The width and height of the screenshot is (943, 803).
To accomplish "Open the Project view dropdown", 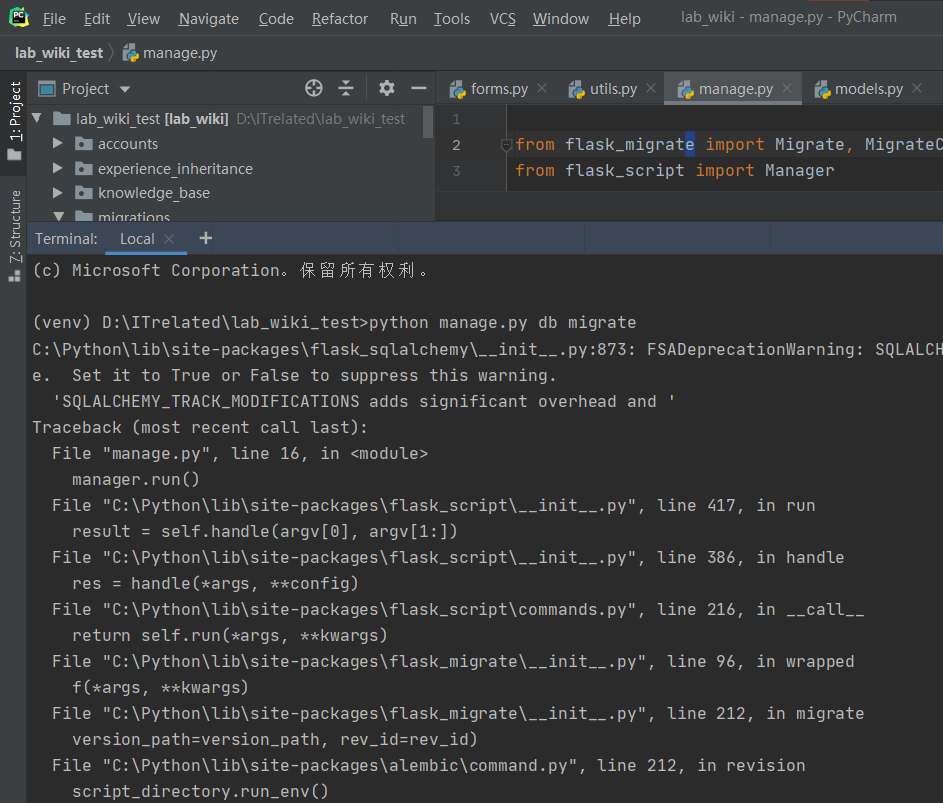I will tap(96, 89).
